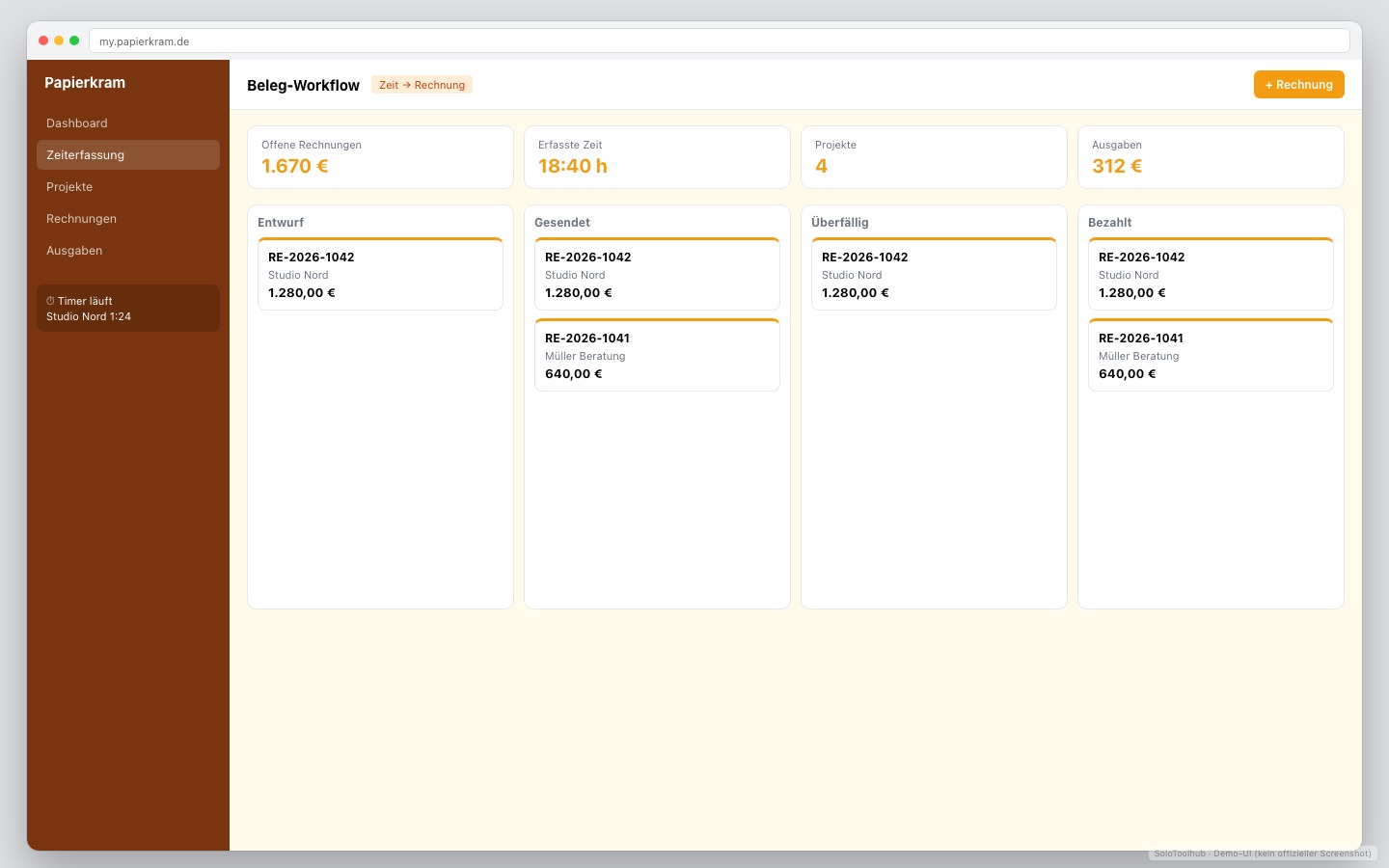Viewport: 1389px width, 868px height.
Task: Navigate to Ausgaben in sidebar
Action: click(128, 251)
